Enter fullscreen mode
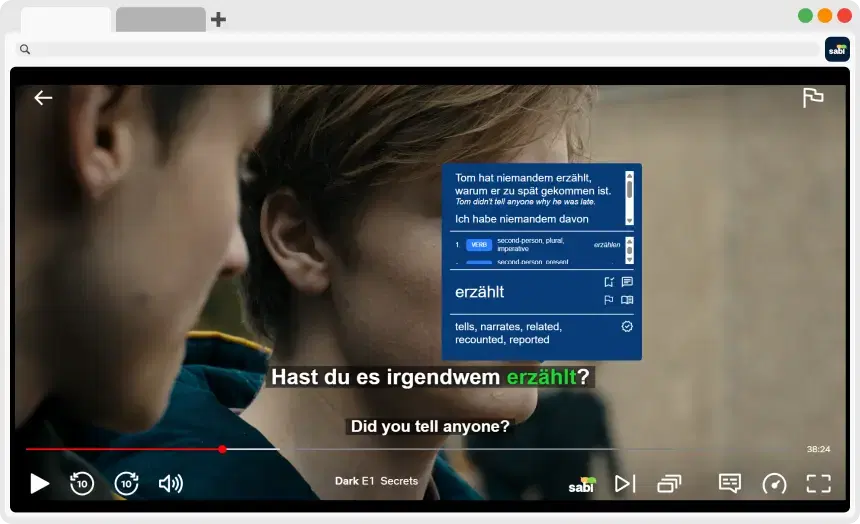This screenshot has height=524, width=860. [x=818, y=483]
